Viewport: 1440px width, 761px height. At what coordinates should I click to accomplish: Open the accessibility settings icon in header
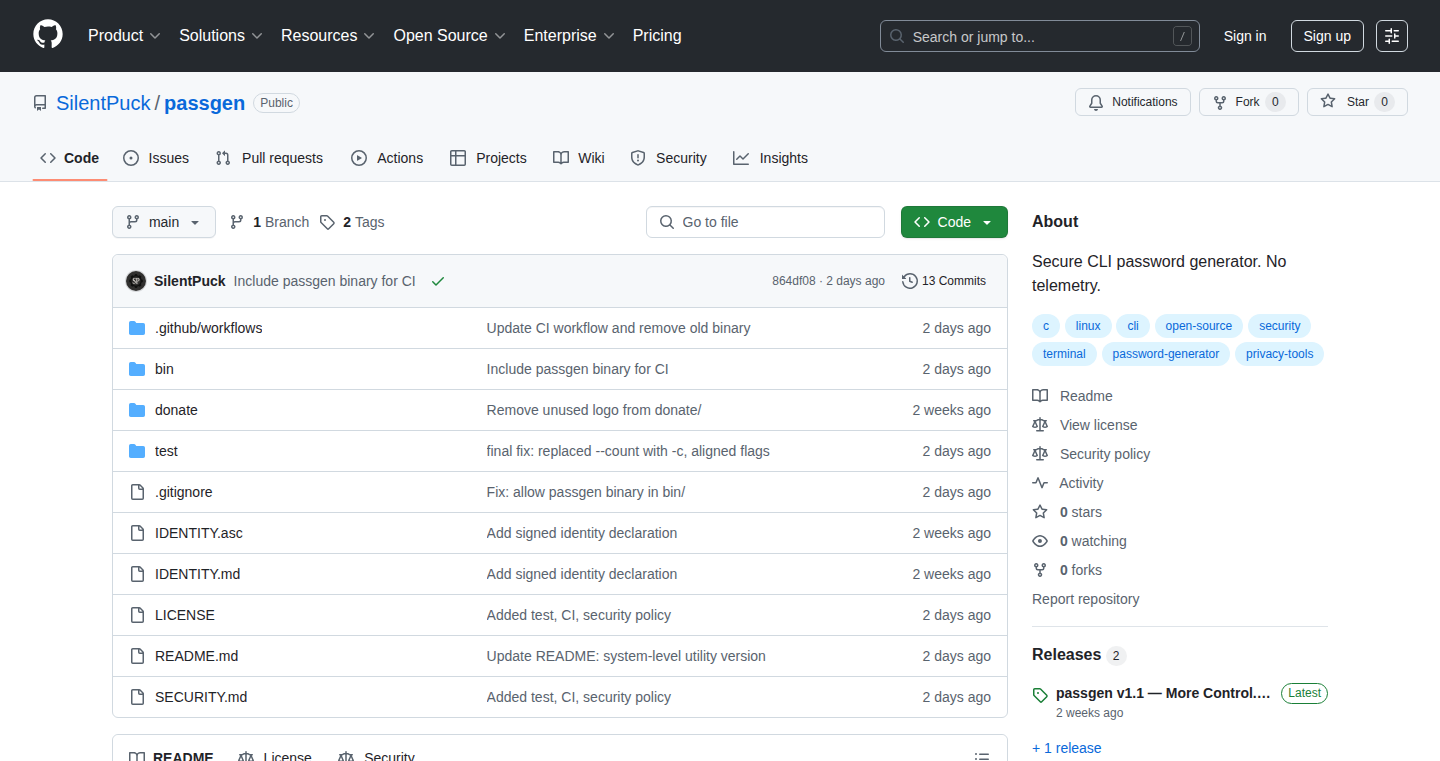1392,36
